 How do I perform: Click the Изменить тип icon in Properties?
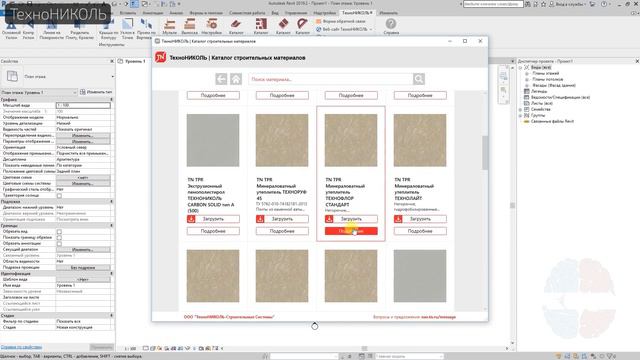[82, 92]
